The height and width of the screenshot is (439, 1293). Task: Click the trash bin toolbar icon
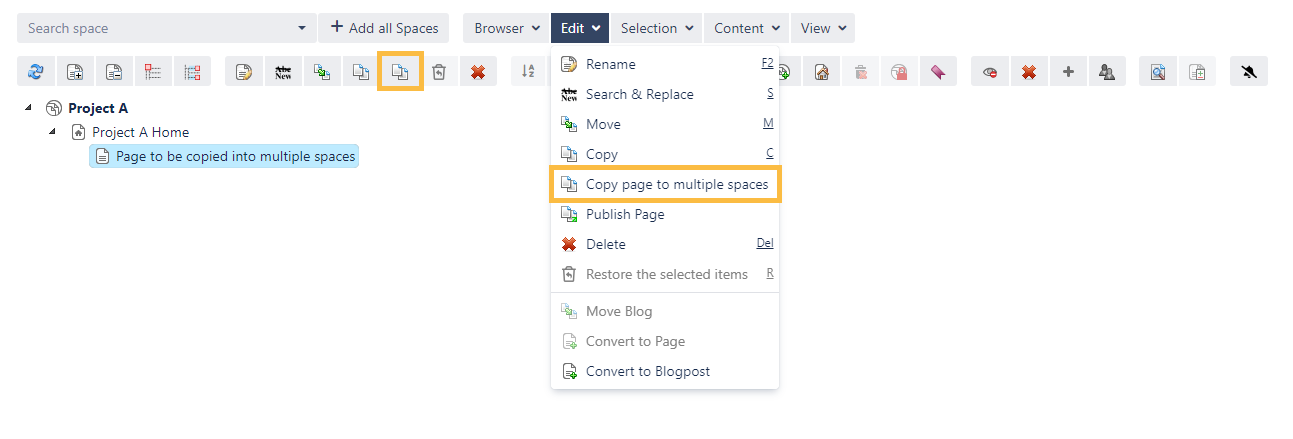439,72
